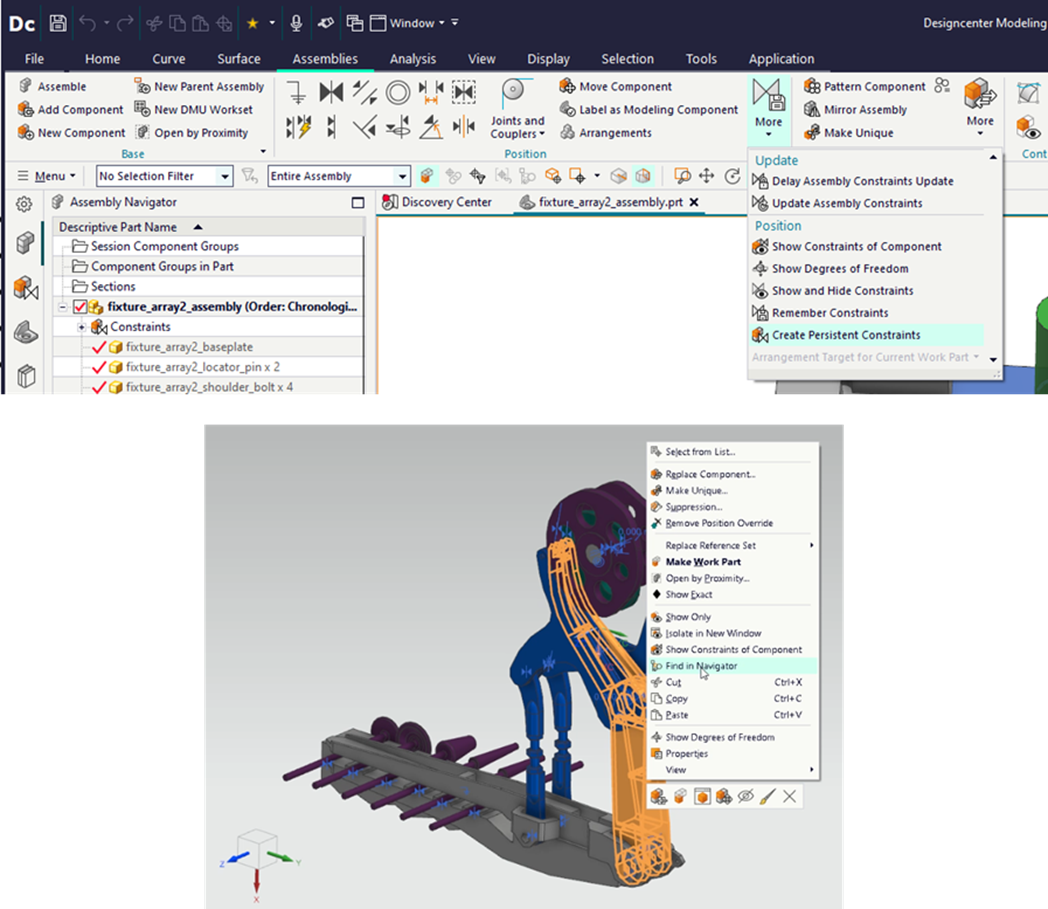Click Show Degrees of Freedom in More panel
Screen dimensions: 1048x909
830,269
